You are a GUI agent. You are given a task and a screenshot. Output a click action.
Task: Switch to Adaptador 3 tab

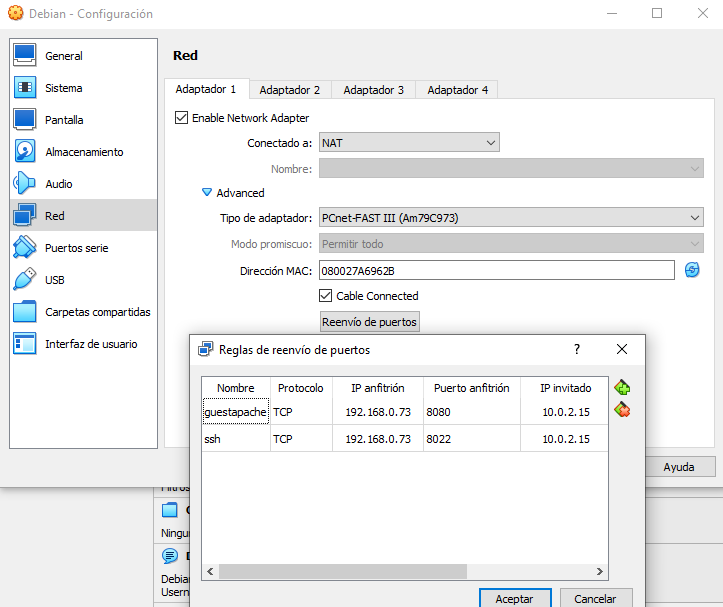[x=373, y=90]
